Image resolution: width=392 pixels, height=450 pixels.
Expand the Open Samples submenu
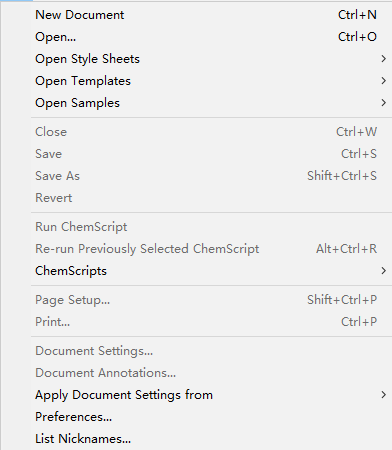point(211,103)
